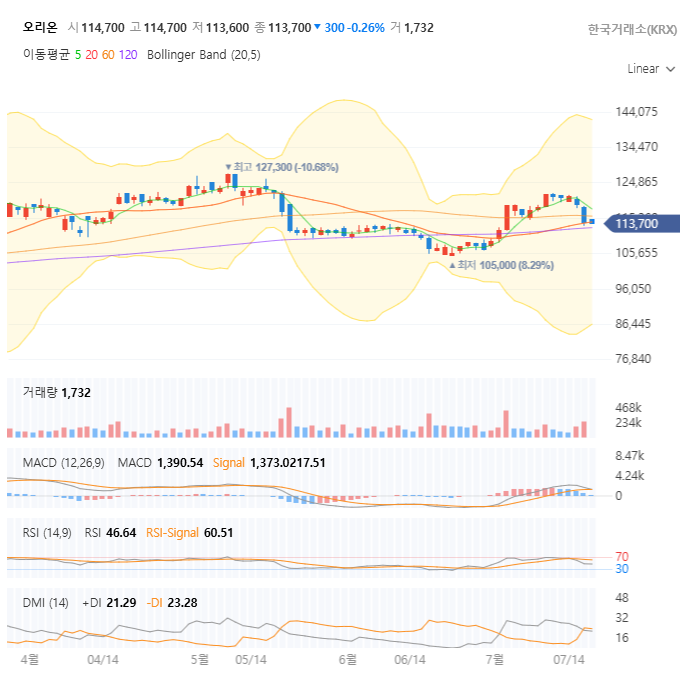The height and width of the screenshot is (697, 680).
Task: Click the 거래량 1,732 volume label
Action: click(56, 393)
